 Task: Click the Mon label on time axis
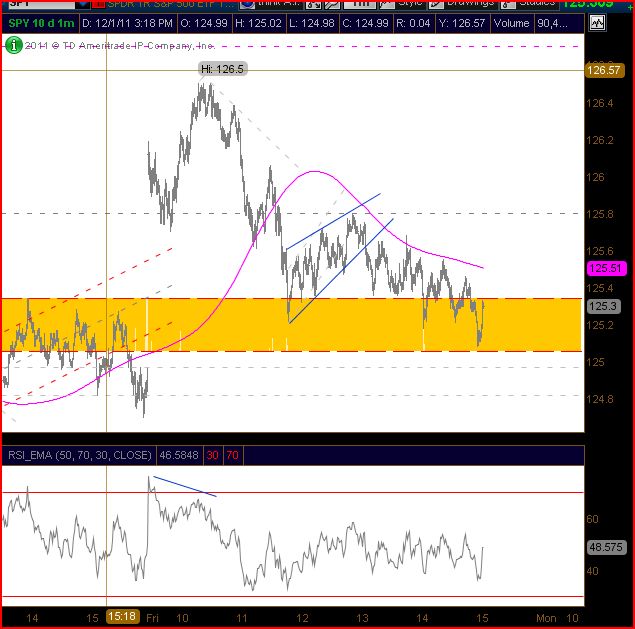click(x=546, y=618)
